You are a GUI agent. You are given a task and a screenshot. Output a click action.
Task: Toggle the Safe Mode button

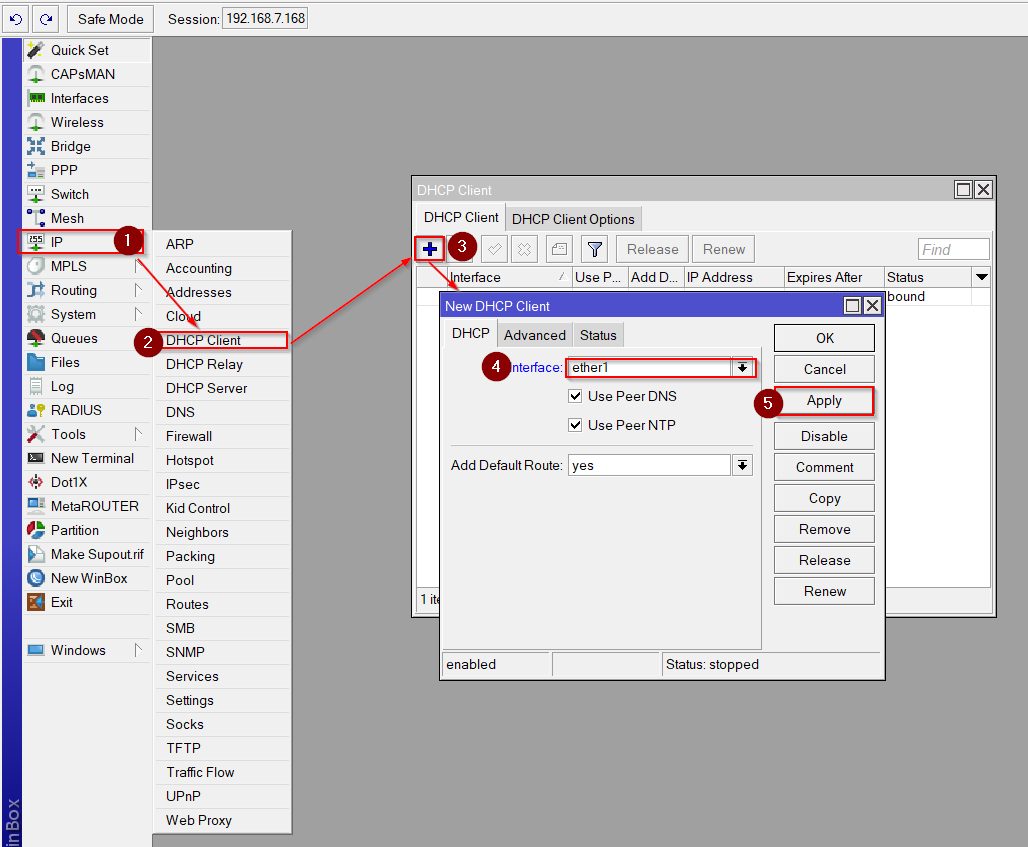pos(110,19)
